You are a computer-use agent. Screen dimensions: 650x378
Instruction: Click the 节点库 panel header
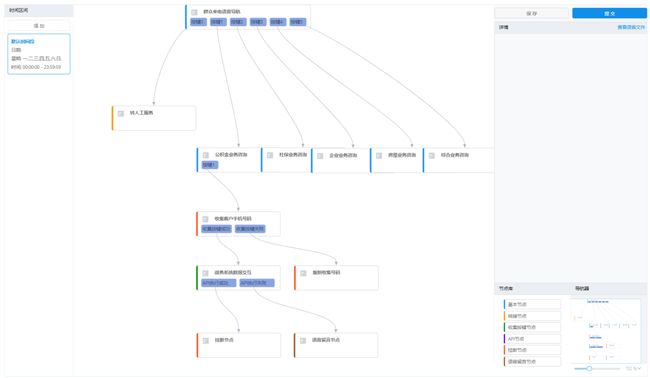[532, 288]
